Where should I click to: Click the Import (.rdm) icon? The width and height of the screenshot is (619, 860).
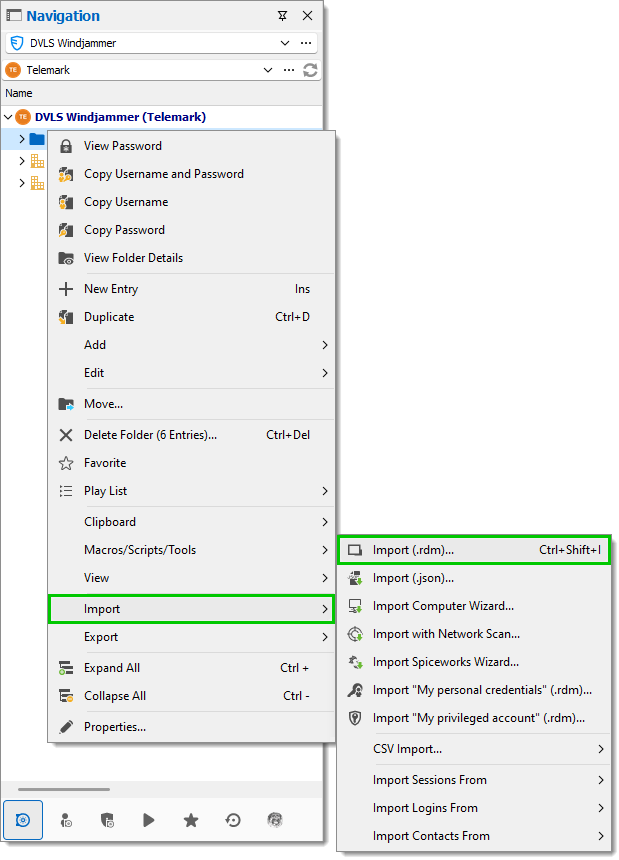(x=355, y=550)
